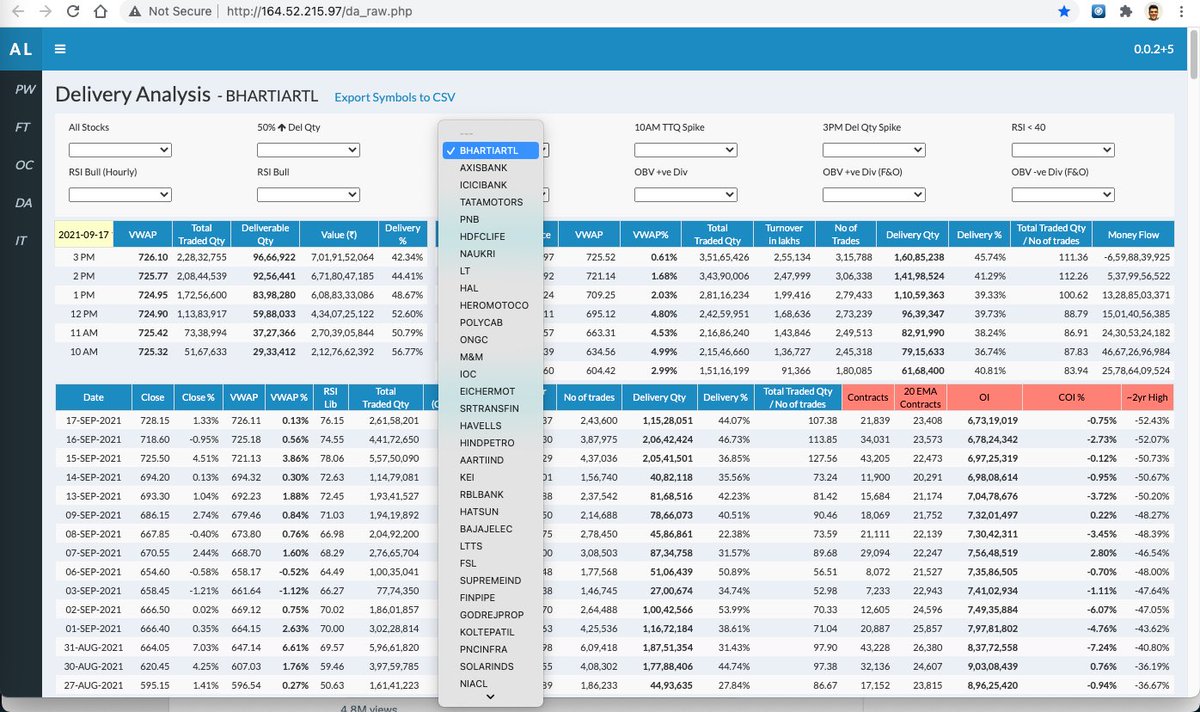Open the All Stocks dropdown
The image size is (1200, 712).
(120, 150)
